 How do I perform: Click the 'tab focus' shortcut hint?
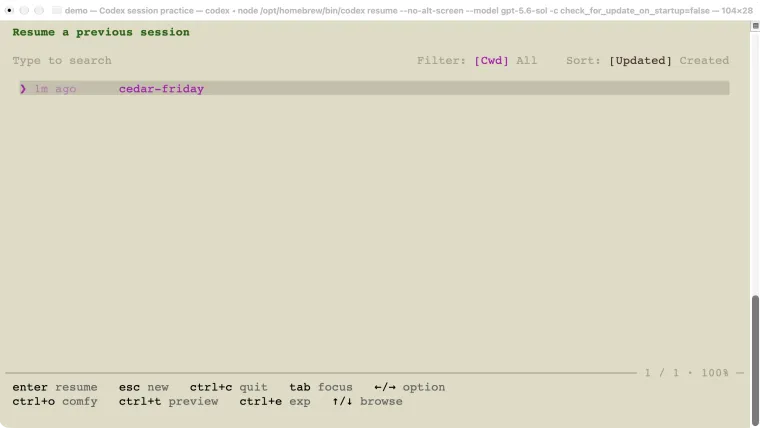pyautogui.click(x=321, y=387)
